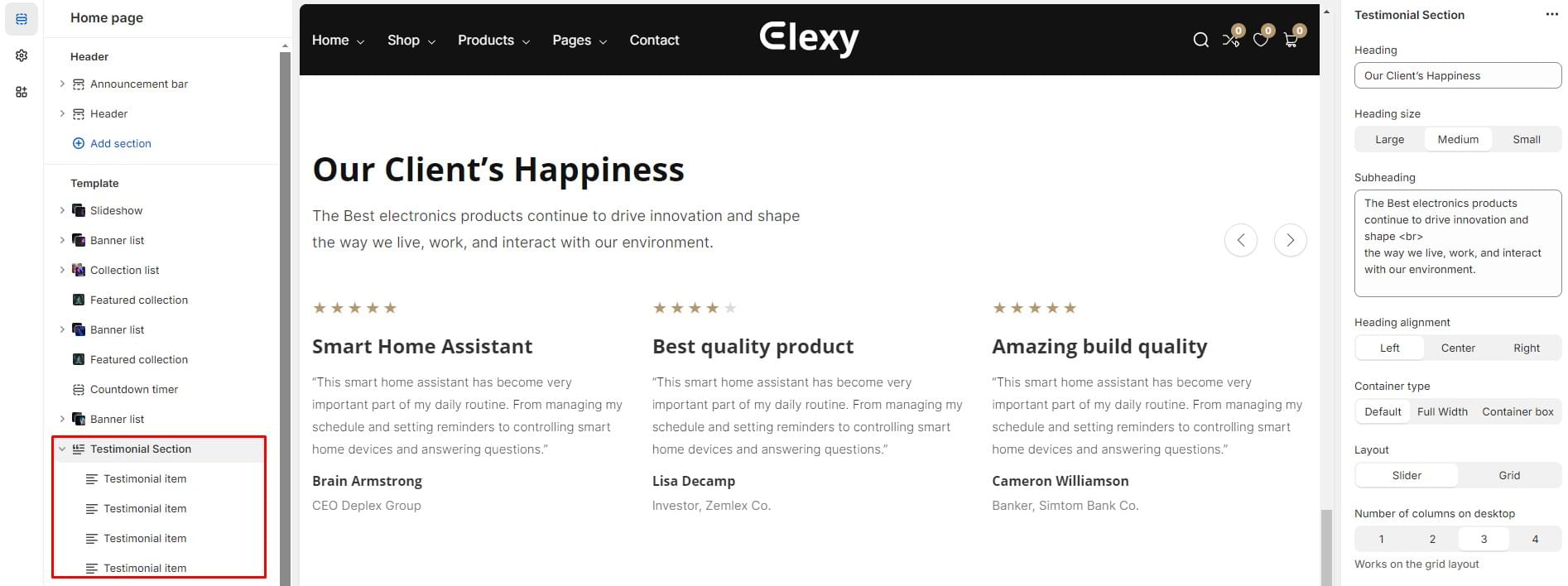
Task: Expand the Slideshow section
Action: tap(62, 210)
